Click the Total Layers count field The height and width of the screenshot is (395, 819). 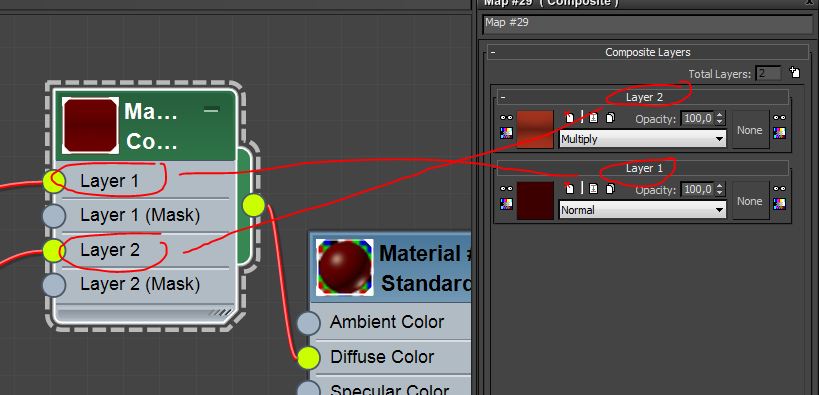click(768, 74)
